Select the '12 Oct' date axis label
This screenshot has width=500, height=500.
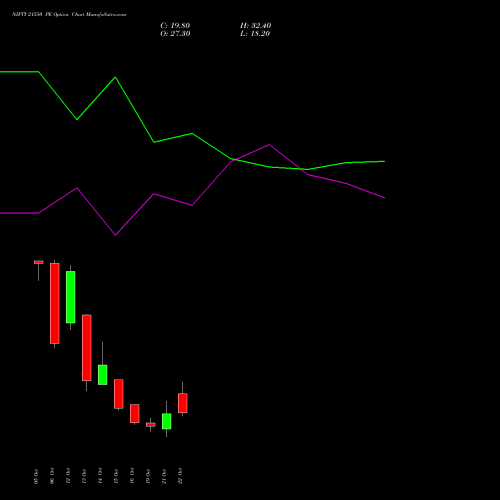coord(68,476)
